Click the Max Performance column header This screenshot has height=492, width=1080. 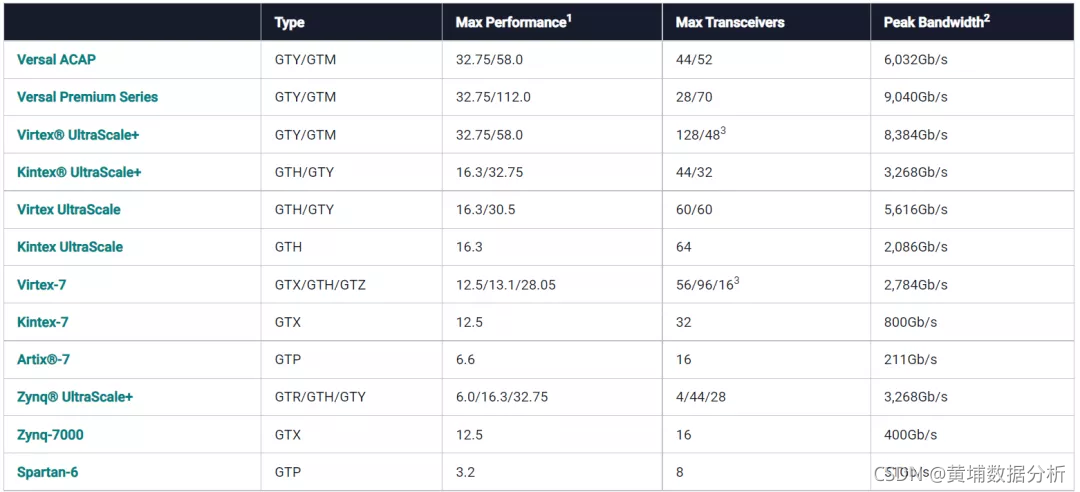[x=514, y=22]
